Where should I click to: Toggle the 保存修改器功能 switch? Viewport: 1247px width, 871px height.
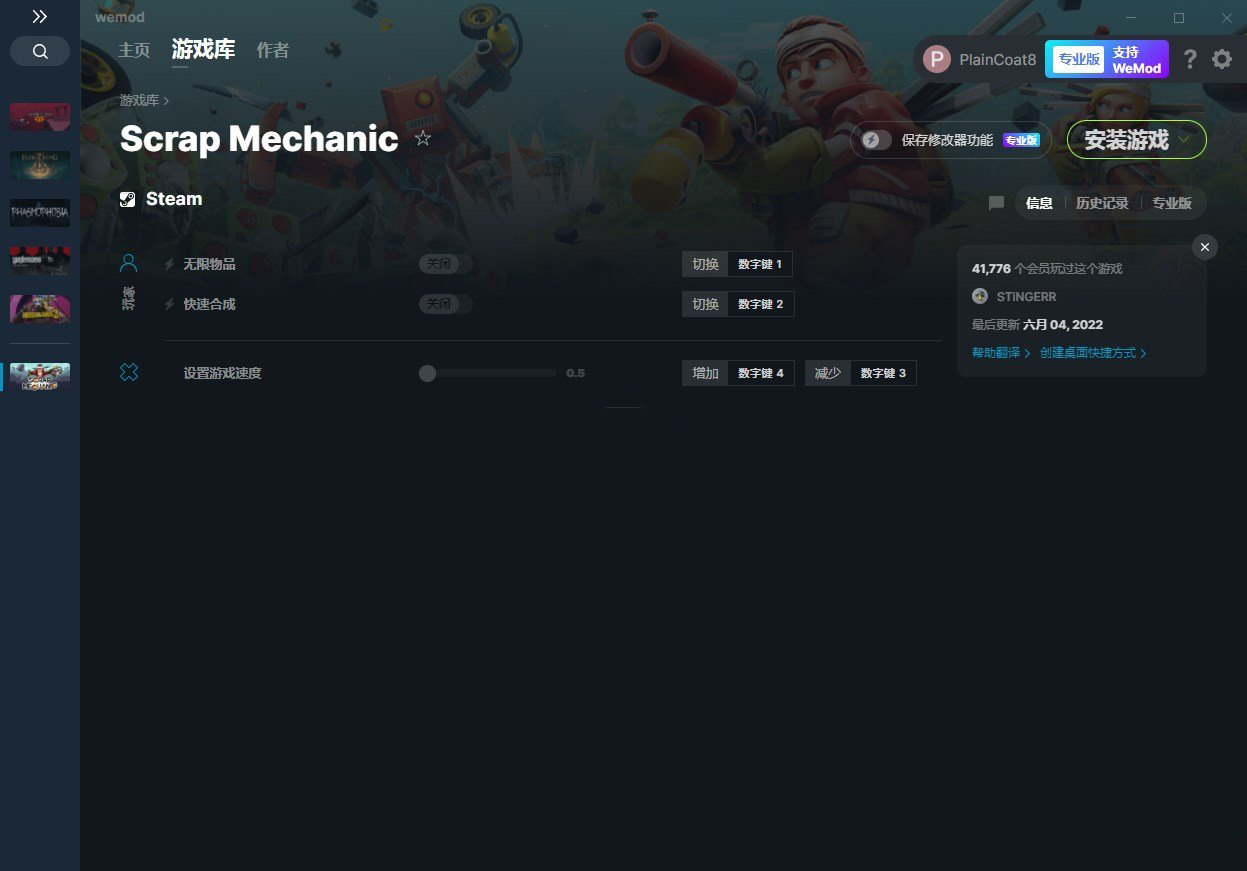(x=876, y=140)
